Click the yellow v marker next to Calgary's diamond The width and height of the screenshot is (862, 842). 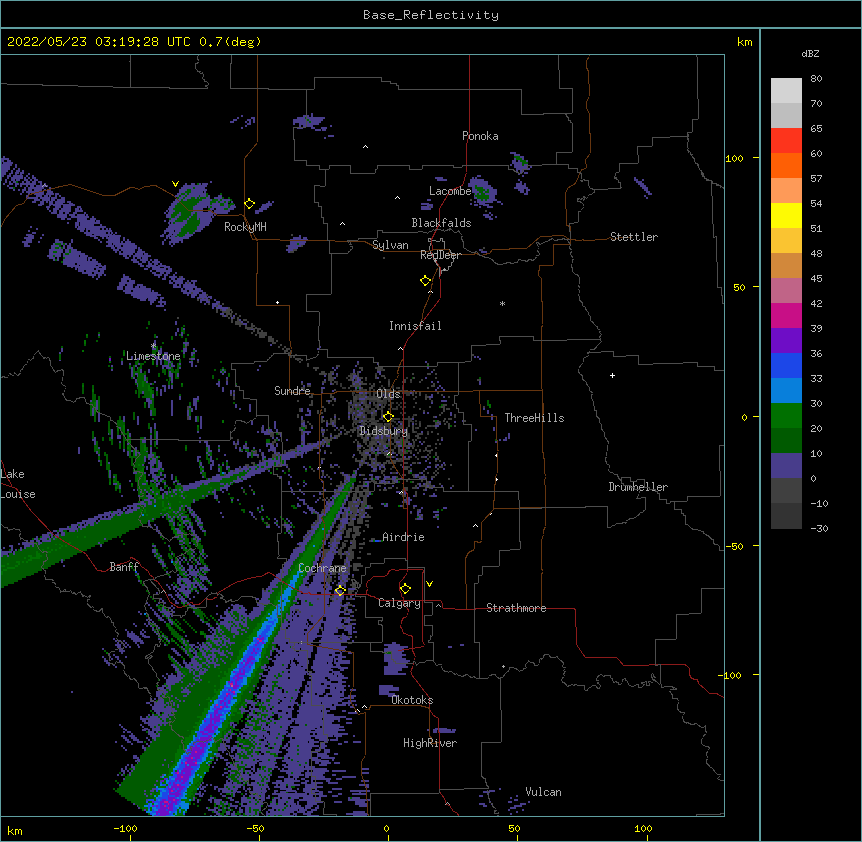(x=429, y=584)
